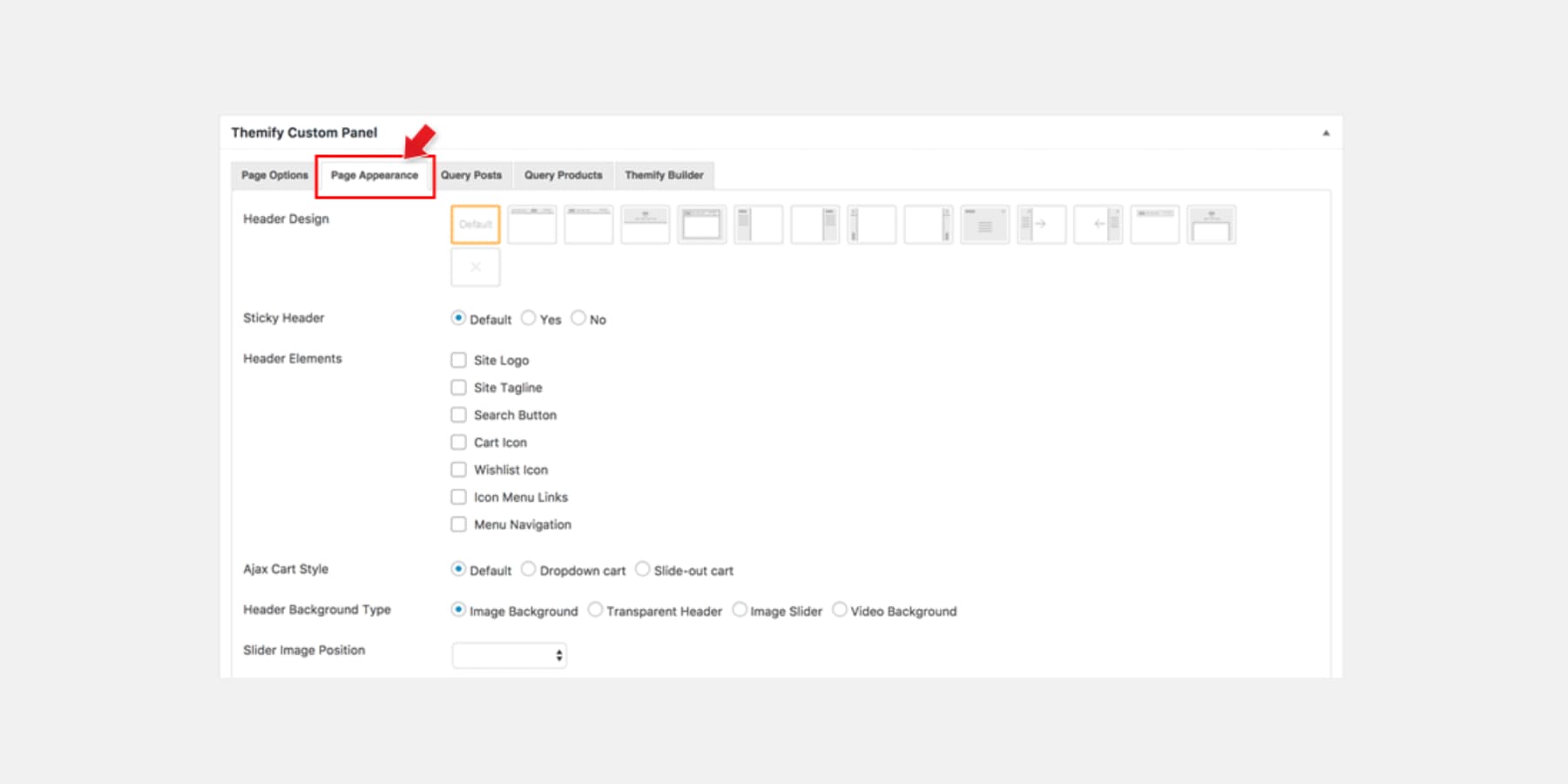Enable the Site Logo header element
The width and height of the screenshot is (1568, 784).
tap(458, 360)
